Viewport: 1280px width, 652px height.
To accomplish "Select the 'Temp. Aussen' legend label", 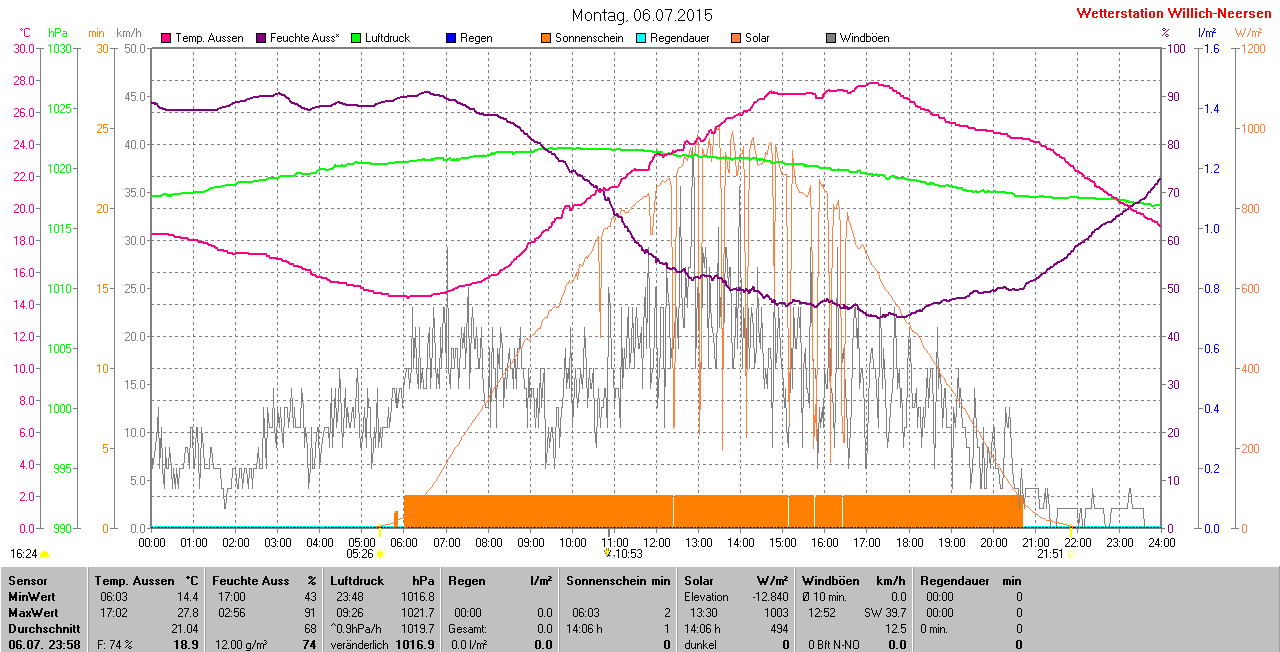I will 209,38.
